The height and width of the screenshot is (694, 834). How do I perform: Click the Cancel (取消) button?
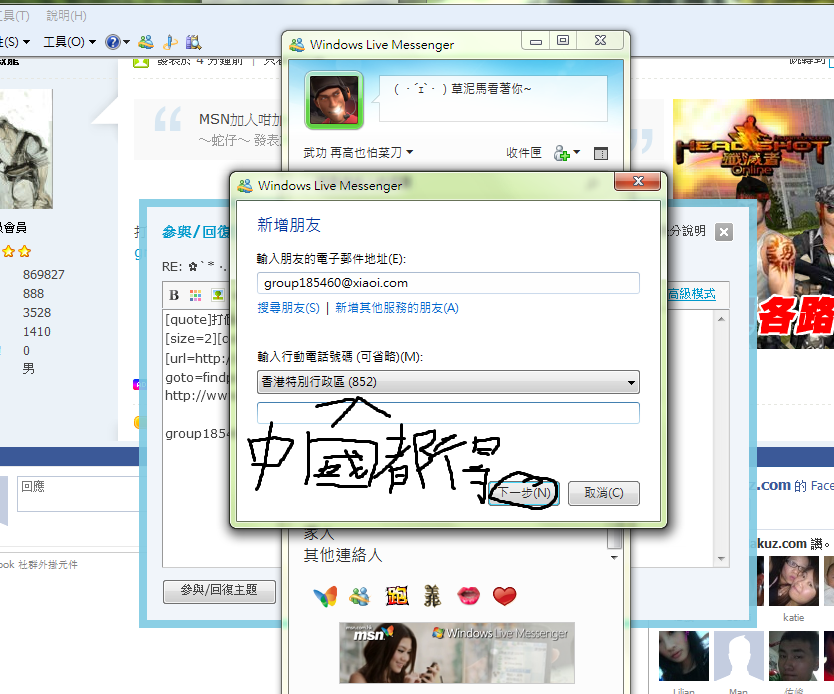coord(604,493)
